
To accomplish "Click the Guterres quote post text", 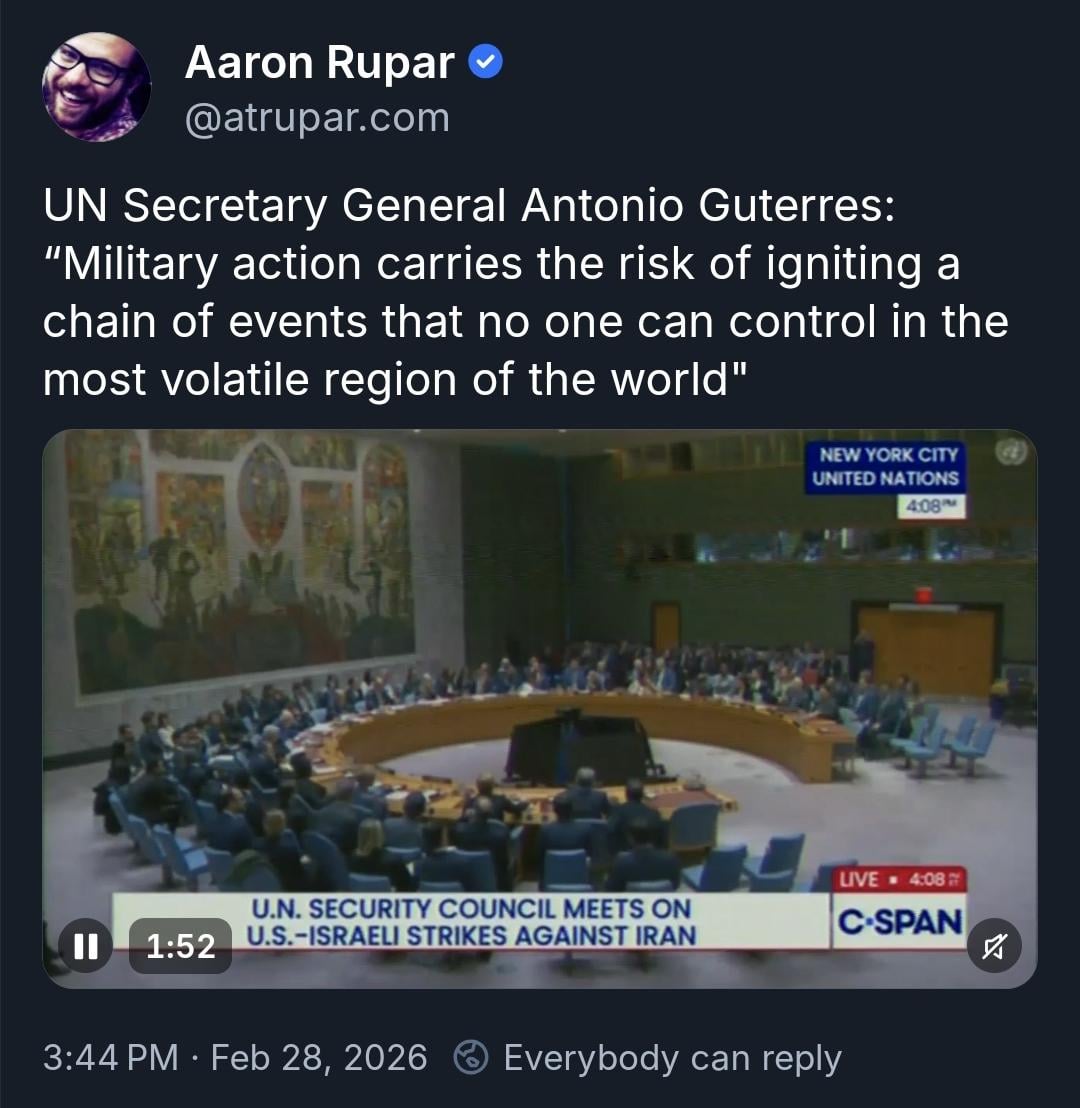I will [x=525, y=292].
